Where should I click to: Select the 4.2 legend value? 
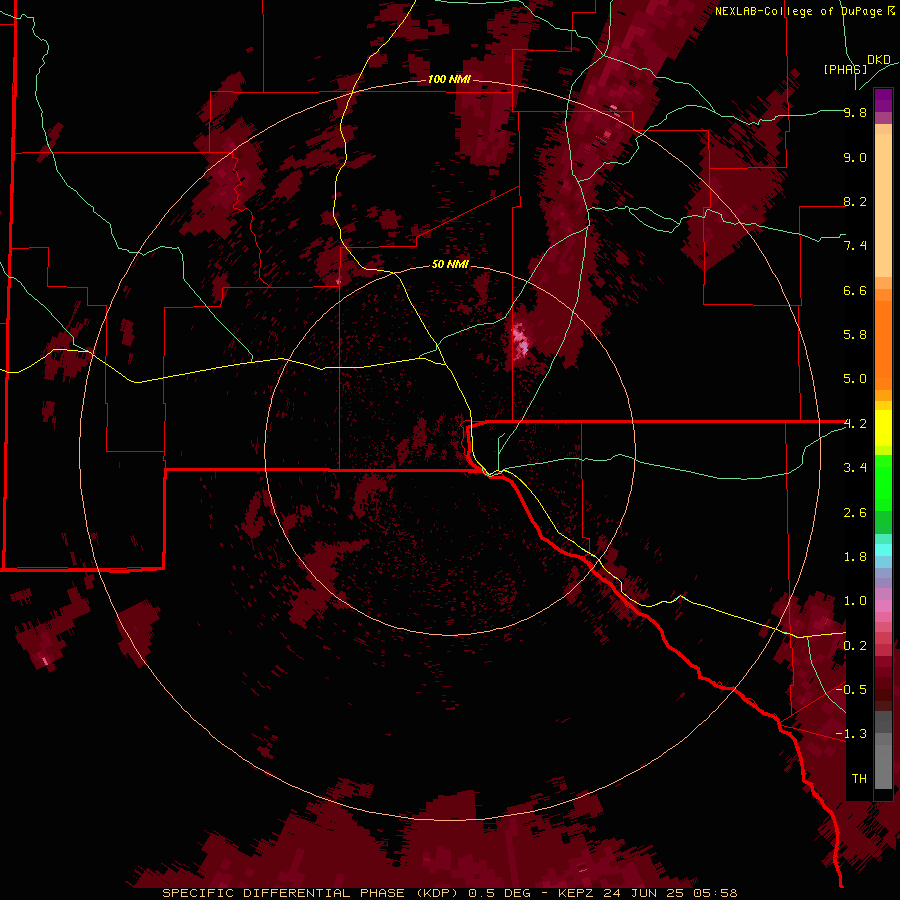point(855,424)
